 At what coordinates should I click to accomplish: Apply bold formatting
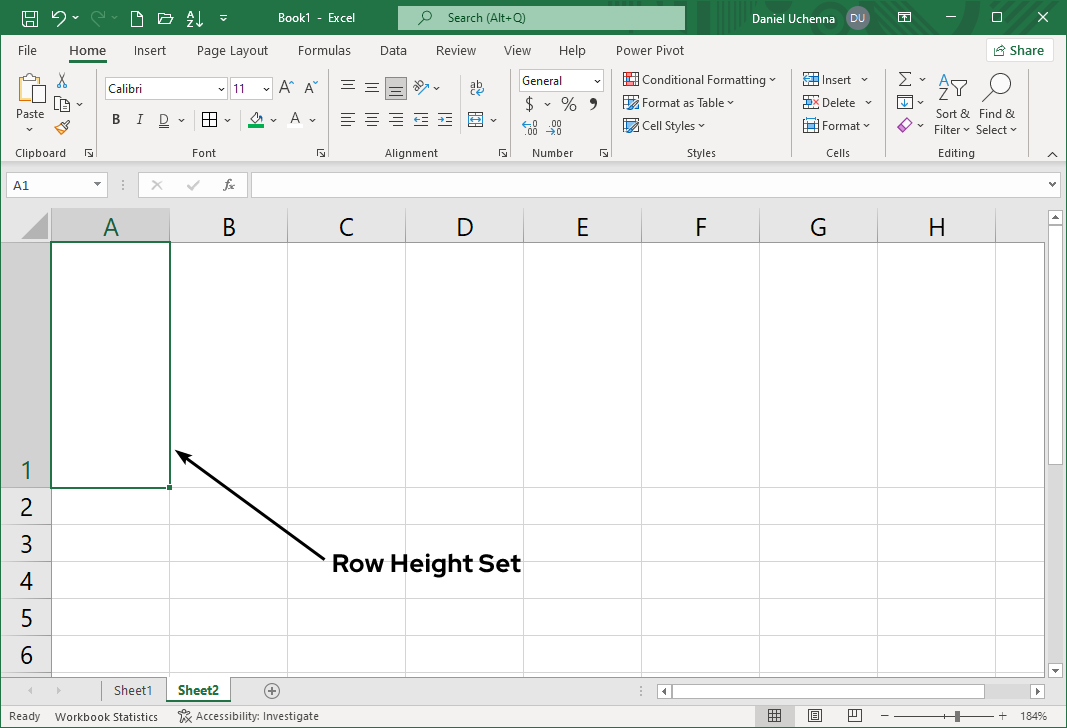(115, 119)
